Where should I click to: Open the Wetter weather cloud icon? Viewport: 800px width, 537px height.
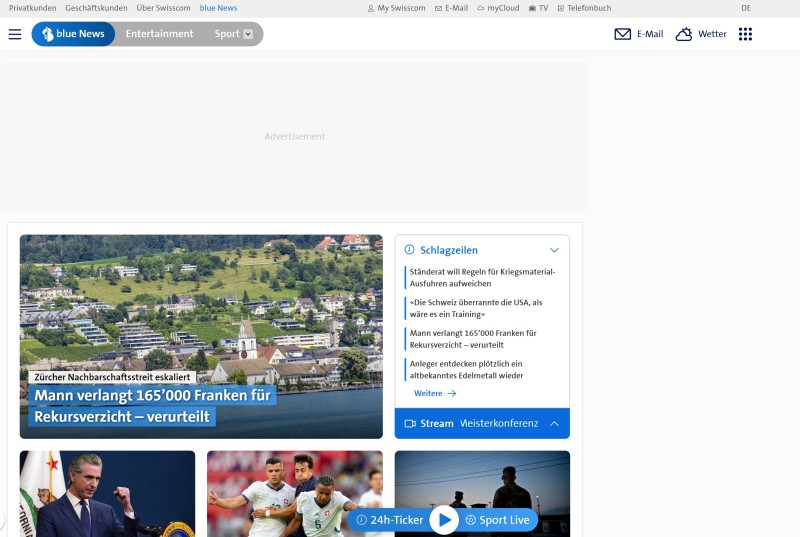[684, 34]
